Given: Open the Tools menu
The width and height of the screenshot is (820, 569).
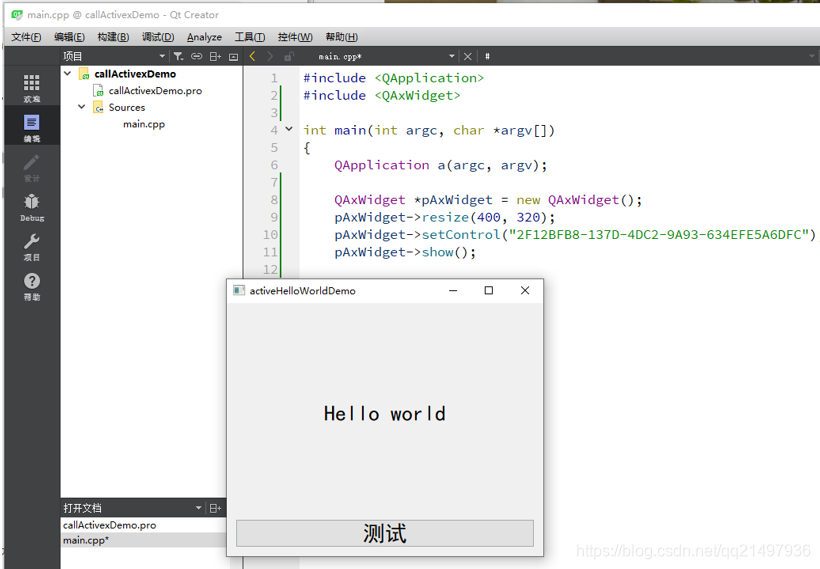Looking at the screenshot, I should pos(249,37).
